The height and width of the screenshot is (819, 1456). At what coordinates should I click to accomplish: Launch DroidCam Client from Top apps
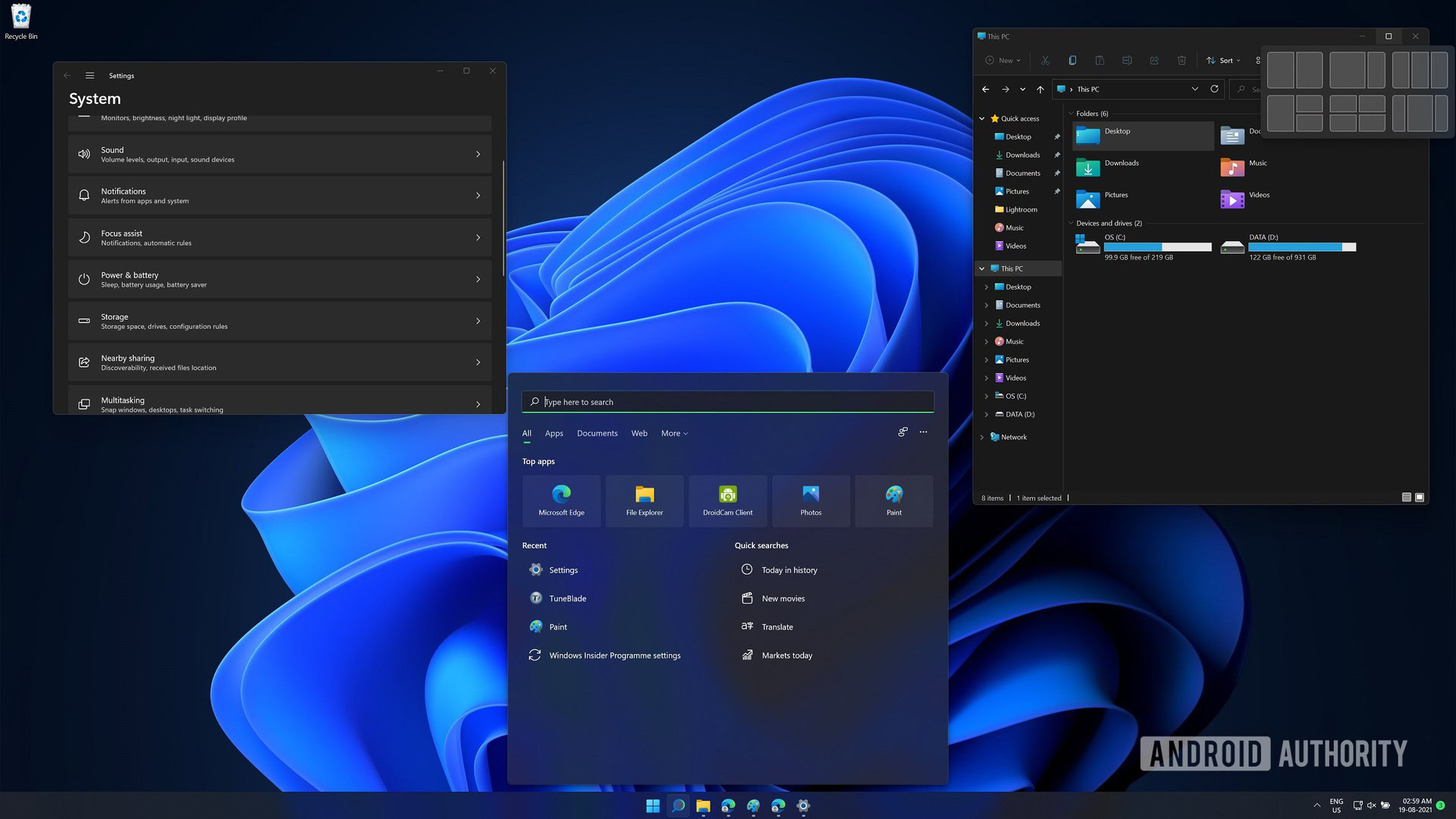(727, 500)
